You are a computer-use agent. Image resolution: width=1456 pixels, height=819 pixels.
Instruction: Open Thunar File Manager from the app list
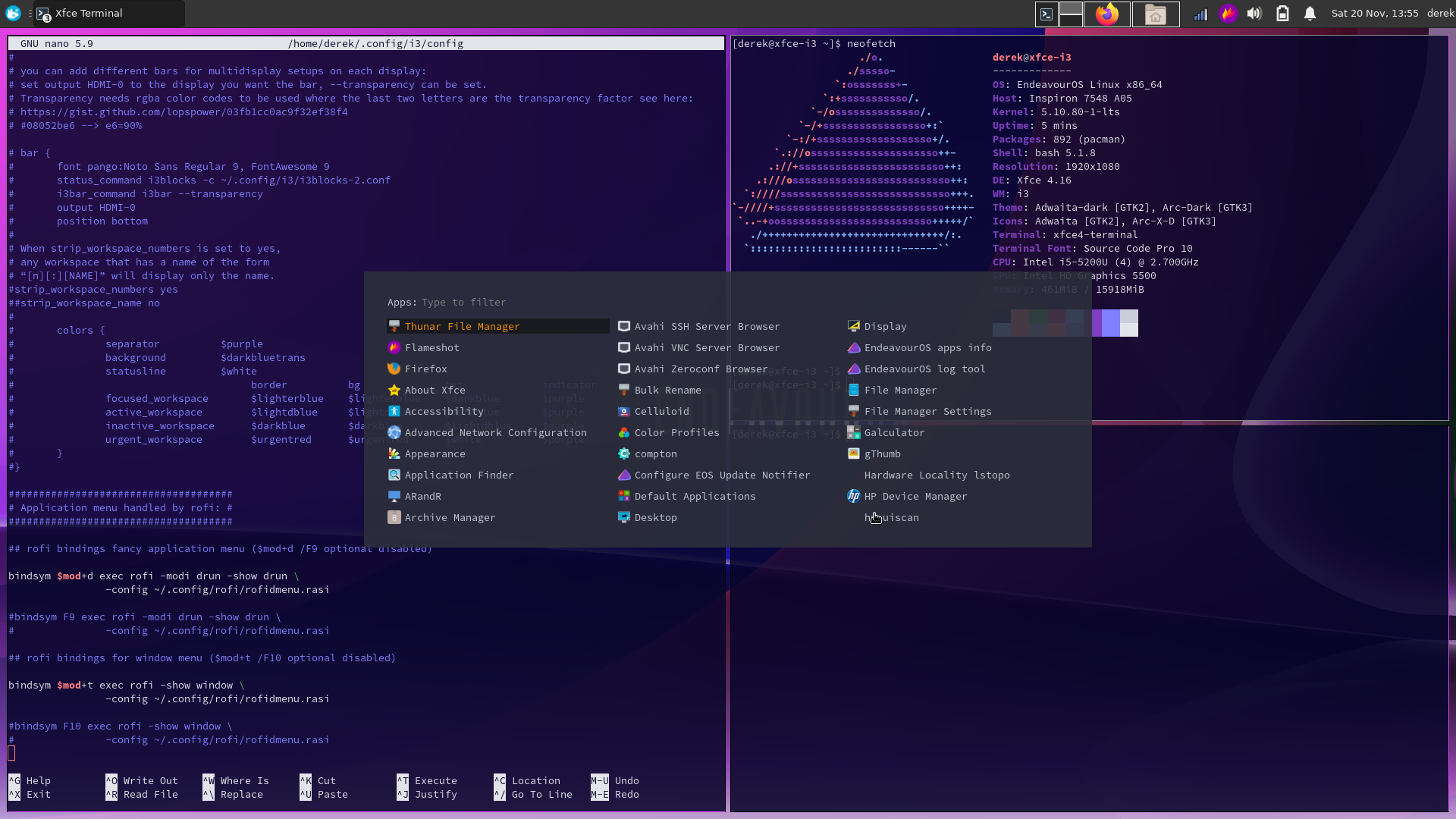tap(497, 326)
